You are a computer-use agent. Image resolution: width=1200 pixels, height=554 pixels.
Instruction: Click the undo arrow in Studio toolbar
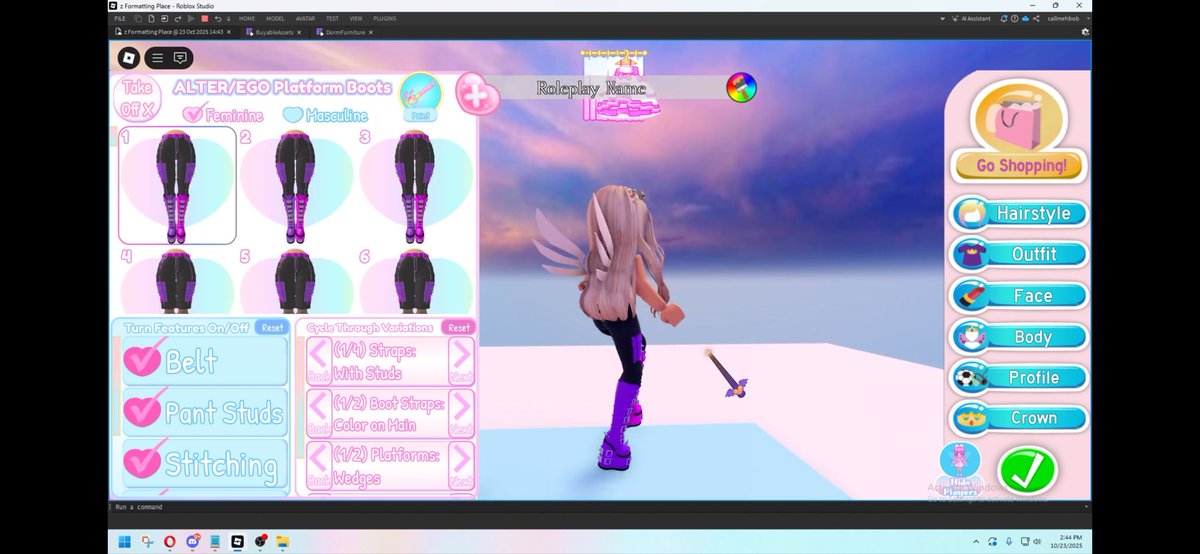218,19
